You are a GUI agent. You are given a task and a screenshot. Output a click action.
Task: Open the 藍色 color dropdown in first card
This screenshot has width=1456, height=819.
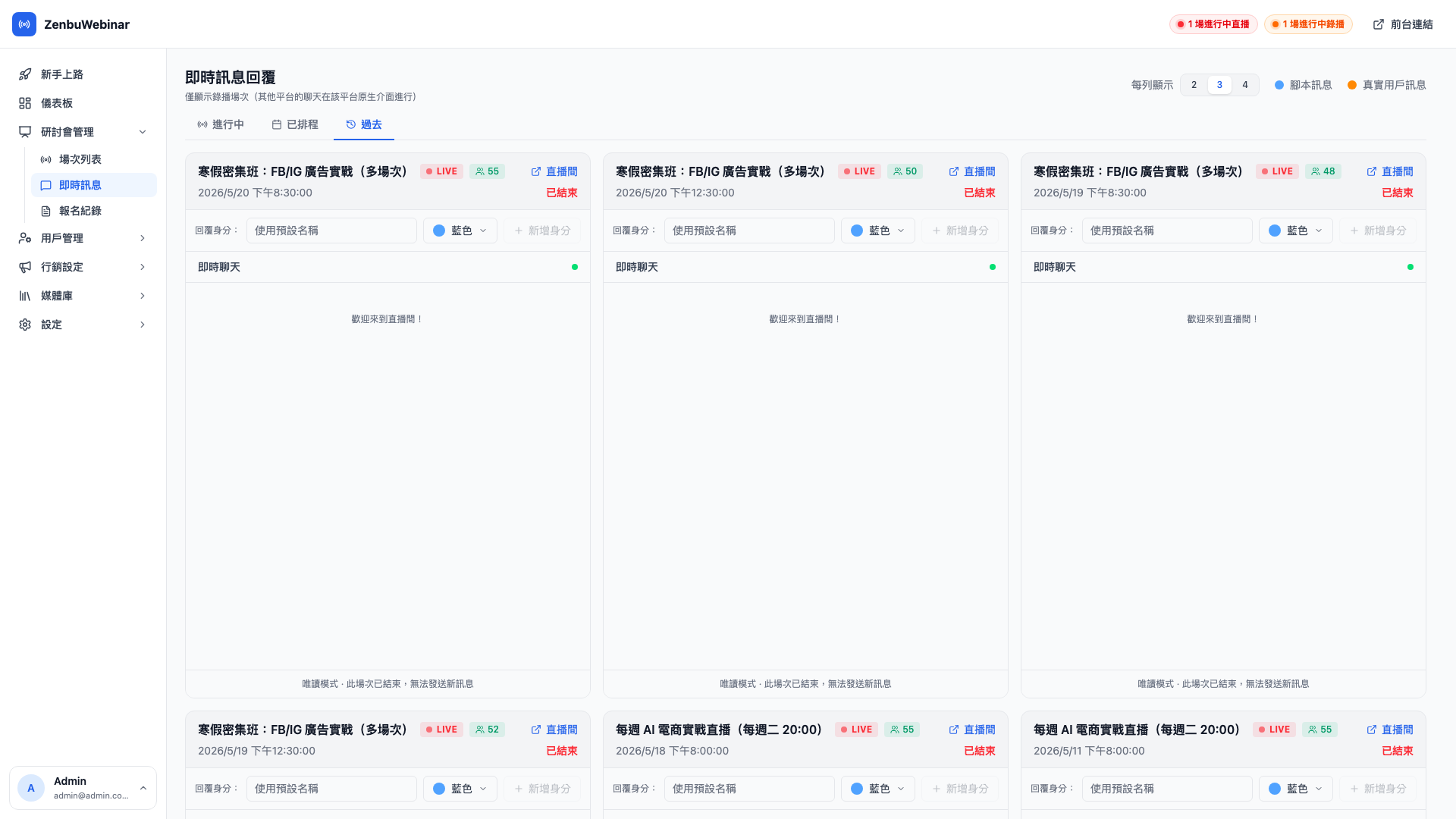coord(460,231)
